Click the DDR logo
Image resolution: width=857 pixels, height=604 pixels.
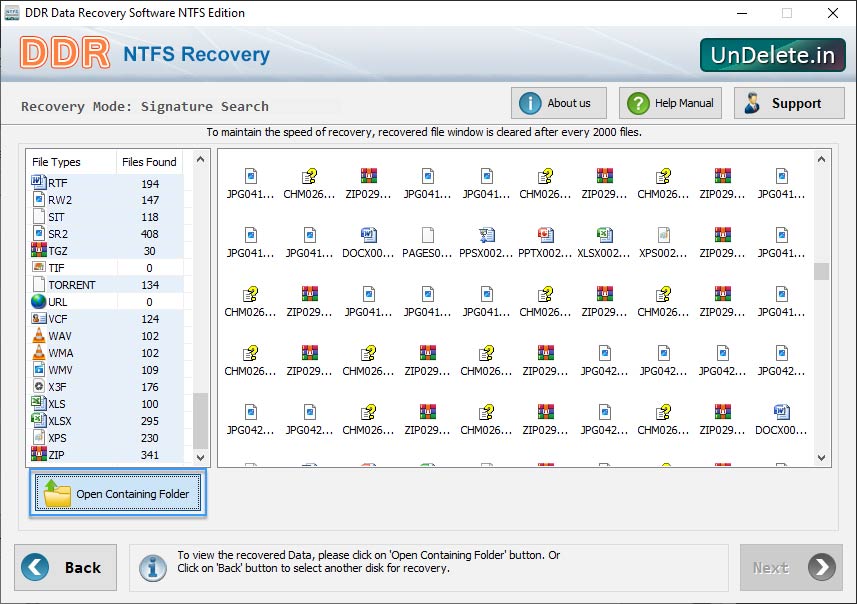(x=64, y=53)
